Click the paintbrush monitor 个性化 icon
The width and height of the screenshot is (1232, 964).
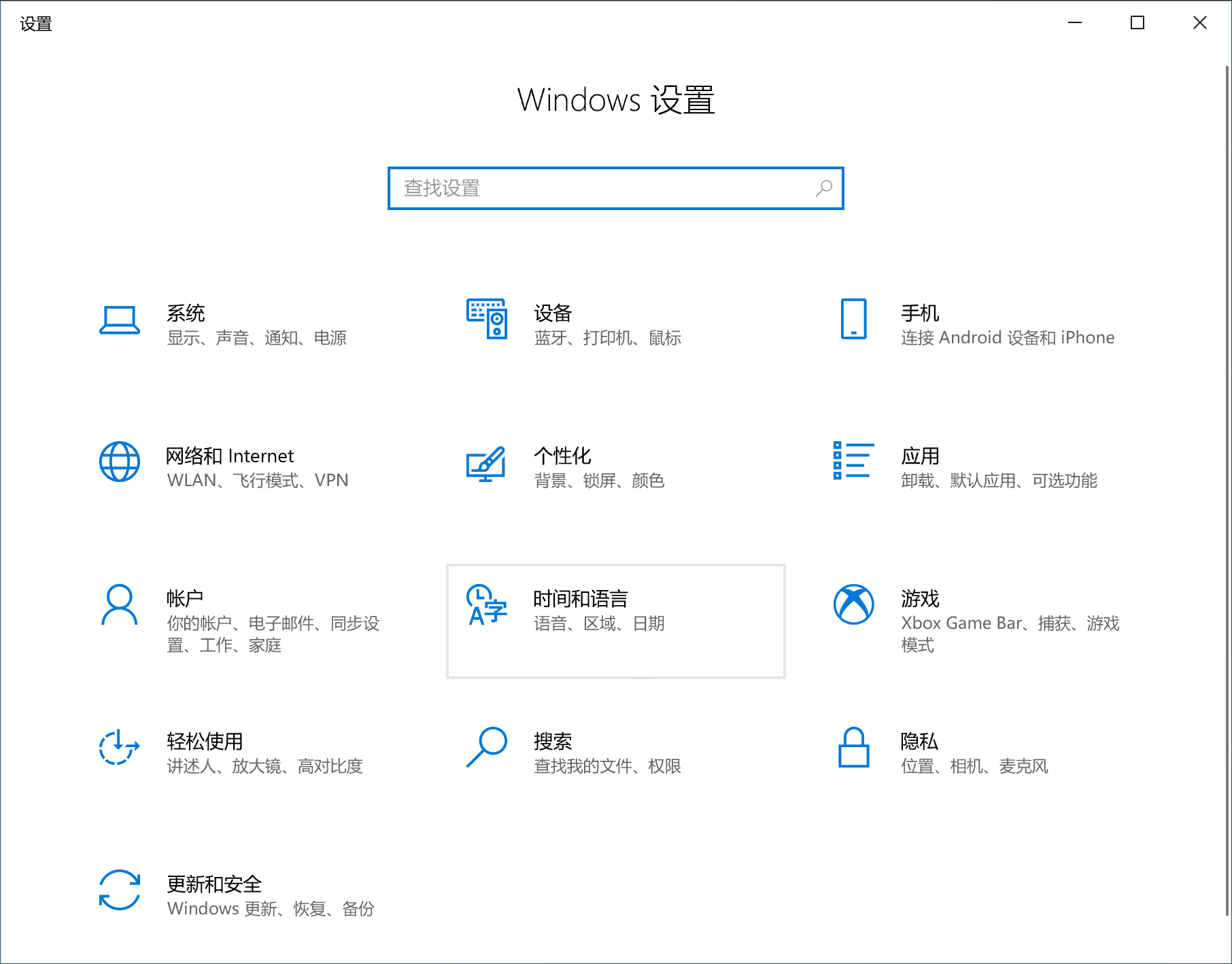click(x=486, y=463)
